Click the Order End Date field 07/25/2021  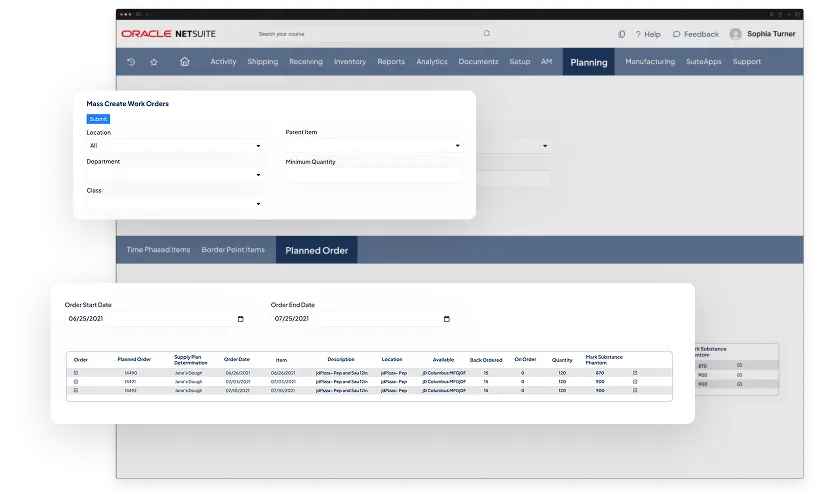[x=360, y=319]
